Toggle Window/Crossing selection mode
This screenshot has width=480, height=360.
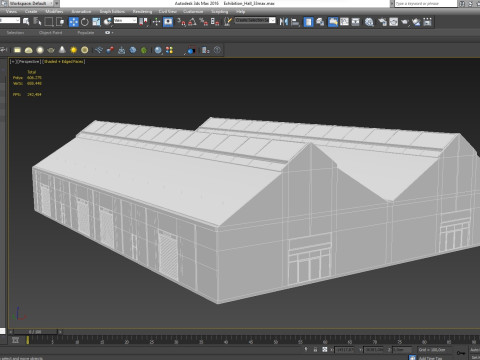pos(60,22)
